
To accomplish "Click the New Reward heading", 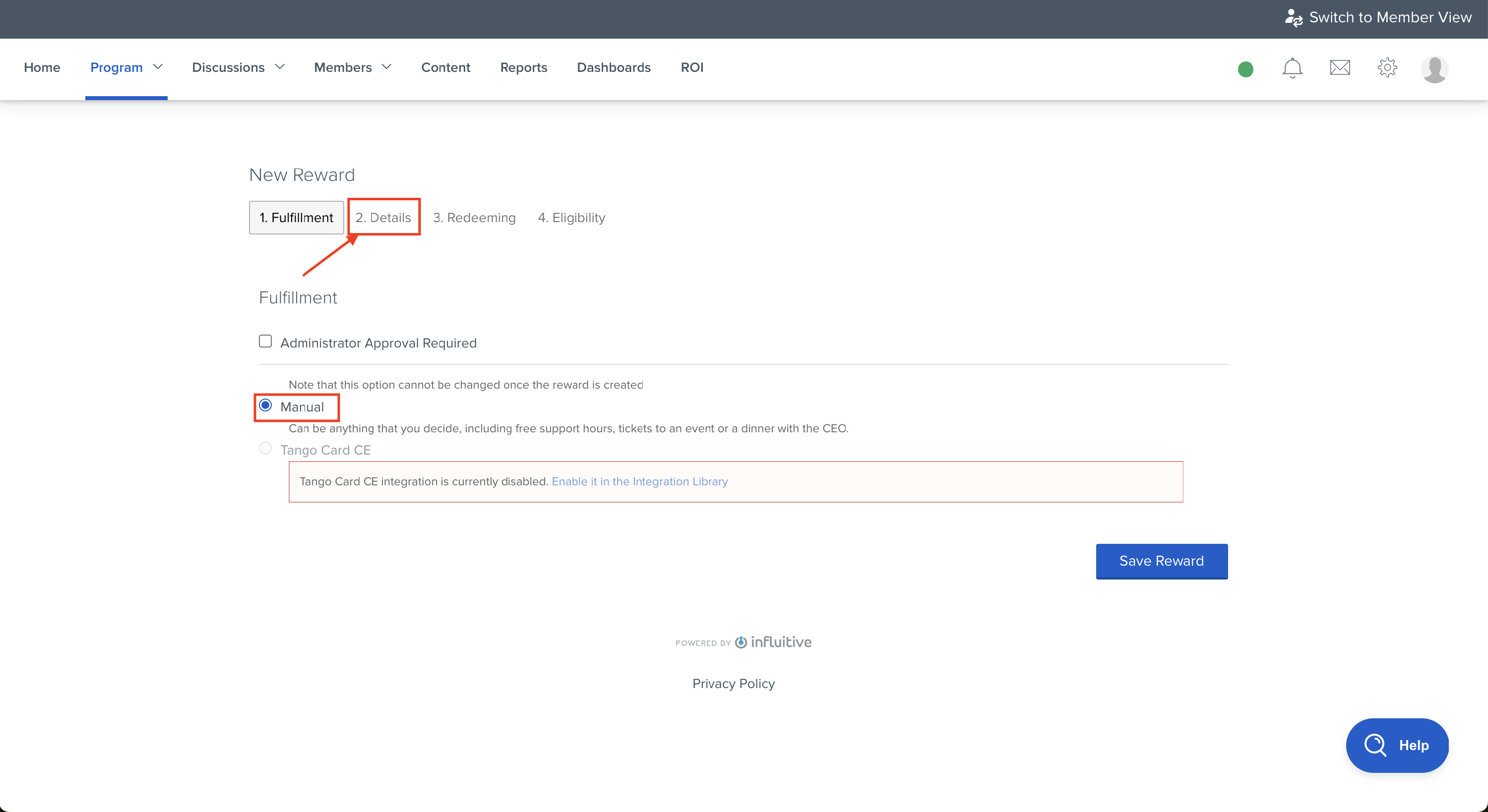I will [x=302, y=175].
